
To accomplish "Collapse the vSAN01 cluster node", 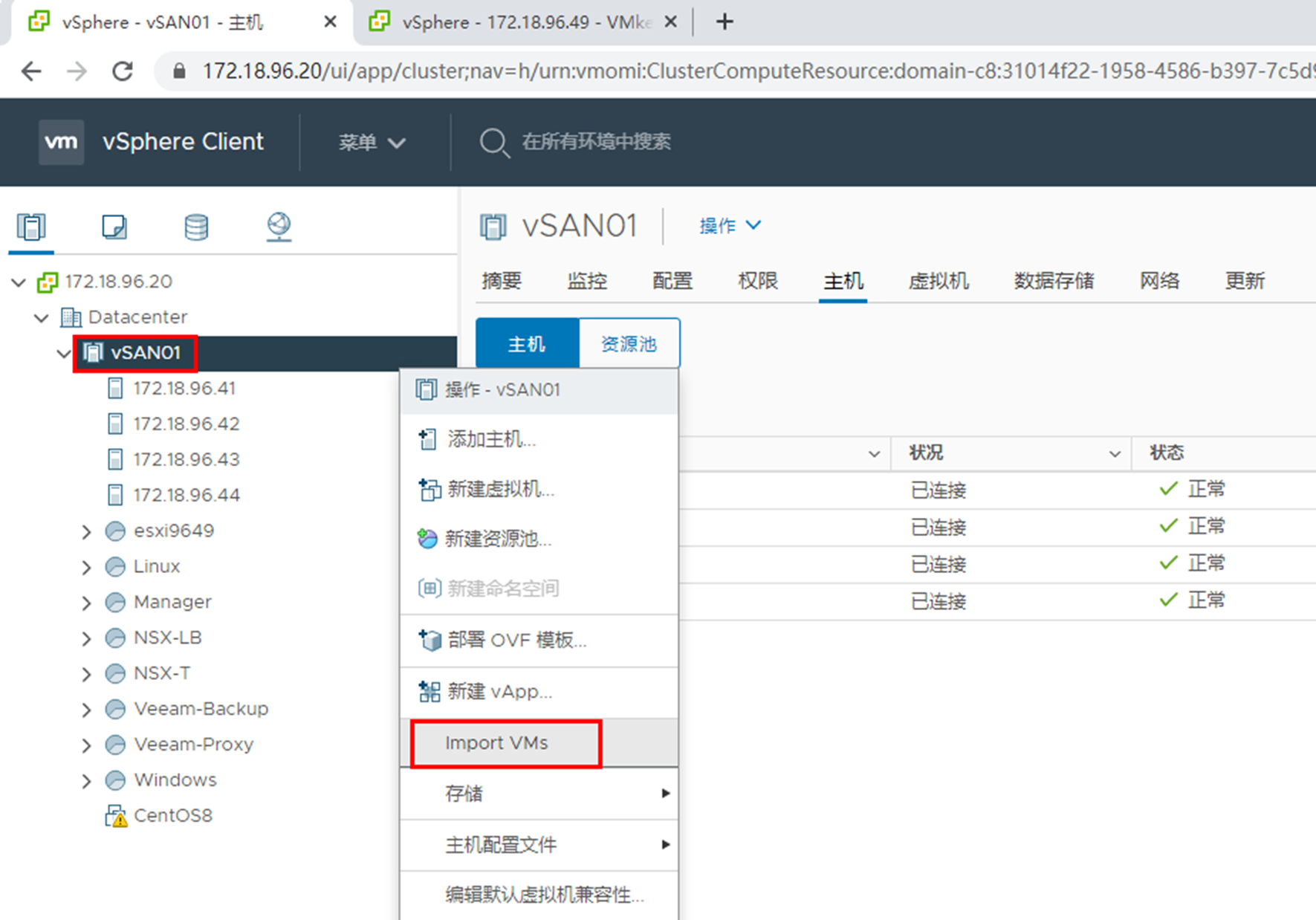I will coord(64,354).
